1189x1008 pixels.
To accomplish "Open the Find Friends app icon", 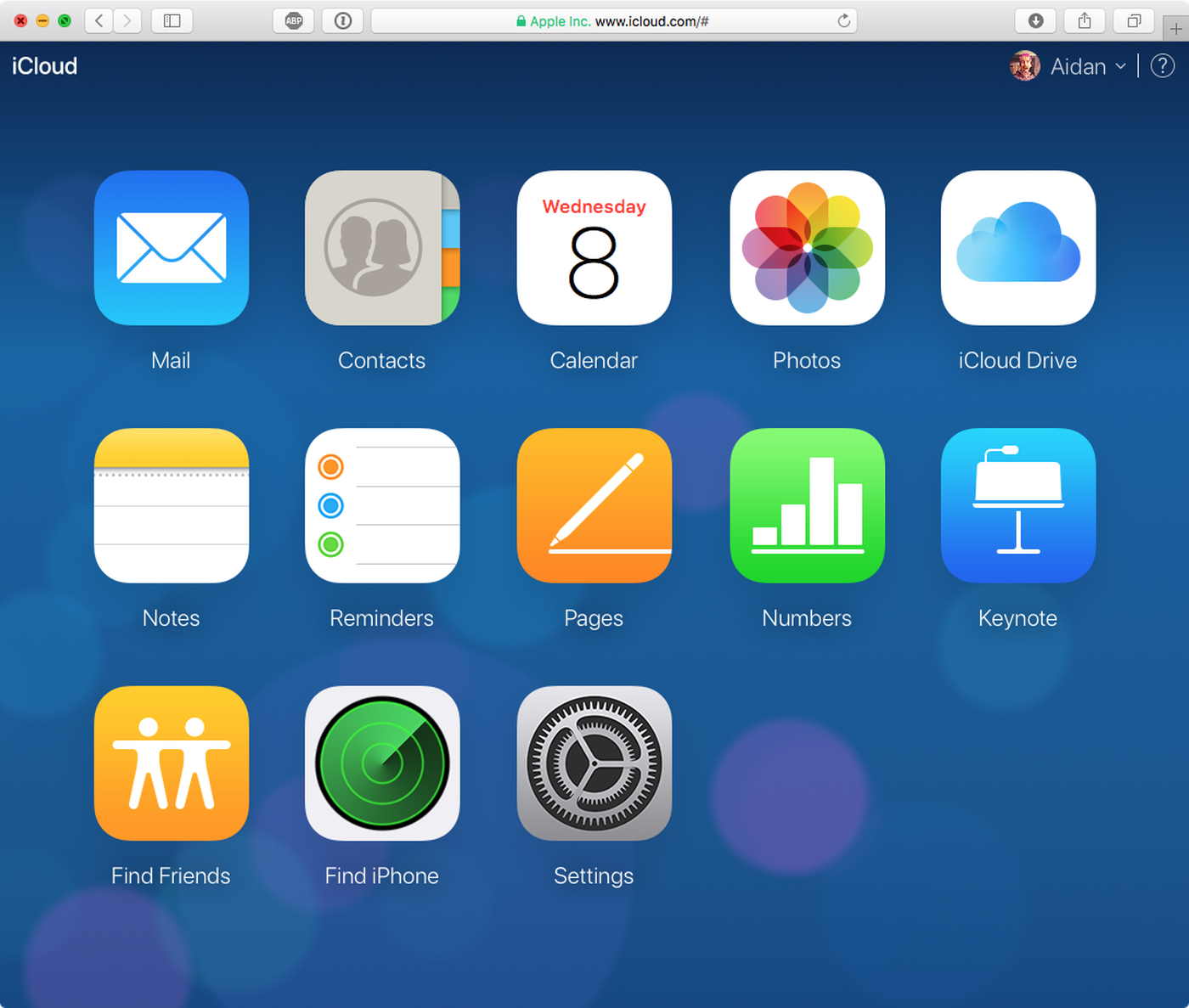I will 172,763.
